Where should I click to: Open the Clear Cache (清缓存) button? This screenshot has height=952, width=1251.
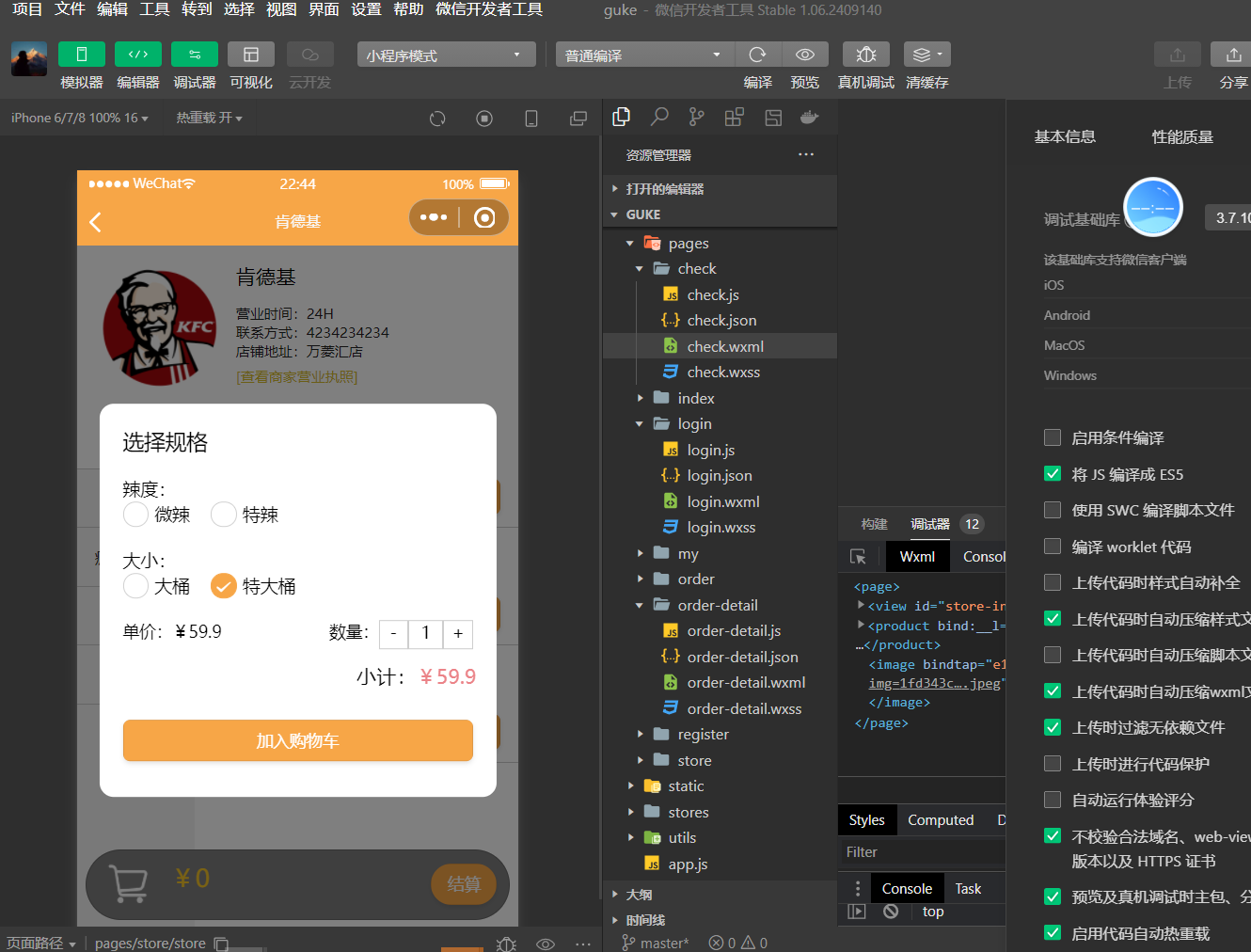point(927,55)
